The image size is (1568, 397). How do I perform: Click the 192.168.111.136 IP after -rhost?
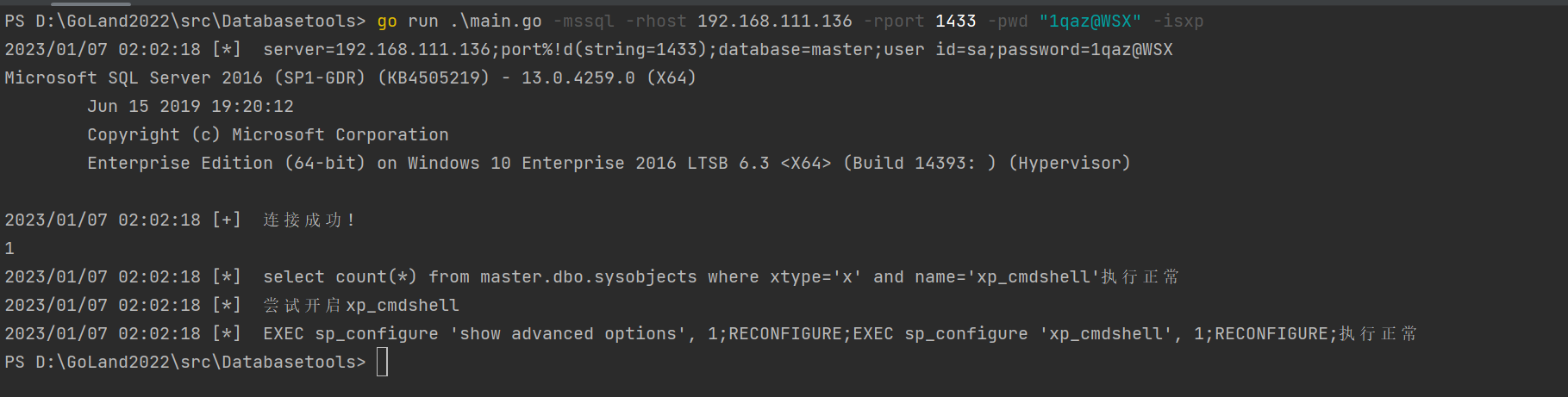pyautogui.click(x=775, y=22)
